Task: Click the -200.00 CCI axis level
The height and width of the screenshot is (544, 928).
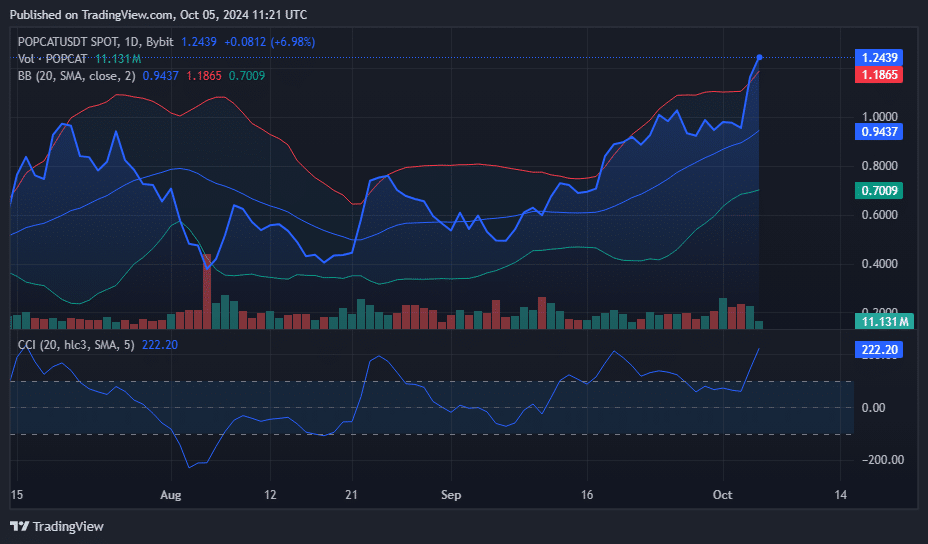Action: (x=881, y=460)
